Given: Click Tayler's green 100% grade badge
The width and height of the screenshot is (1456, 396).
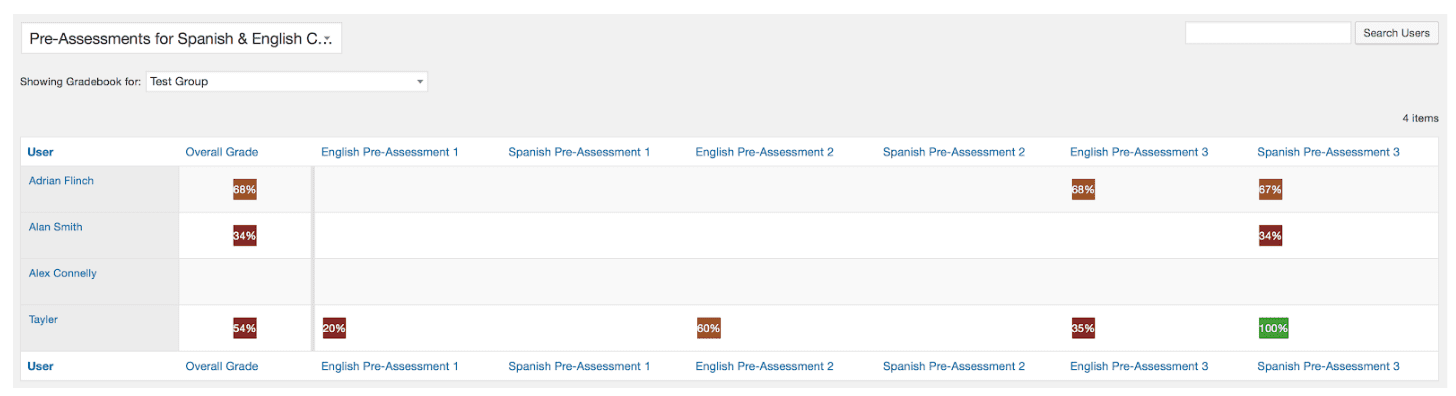Looking at the screenshot, I should pyautogui.click(x=1273, y=328).
